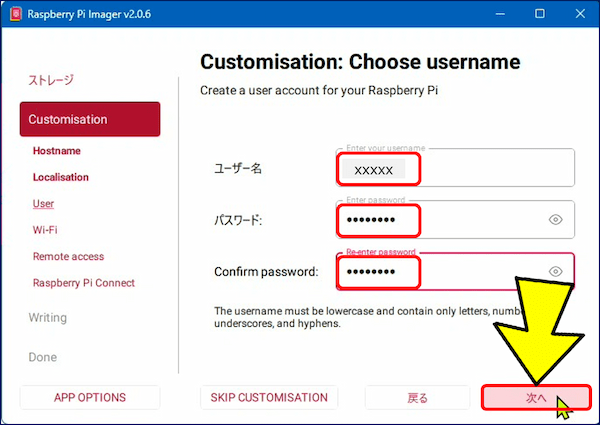Click SKIP CUSTOMISATION button

(269, 397)
